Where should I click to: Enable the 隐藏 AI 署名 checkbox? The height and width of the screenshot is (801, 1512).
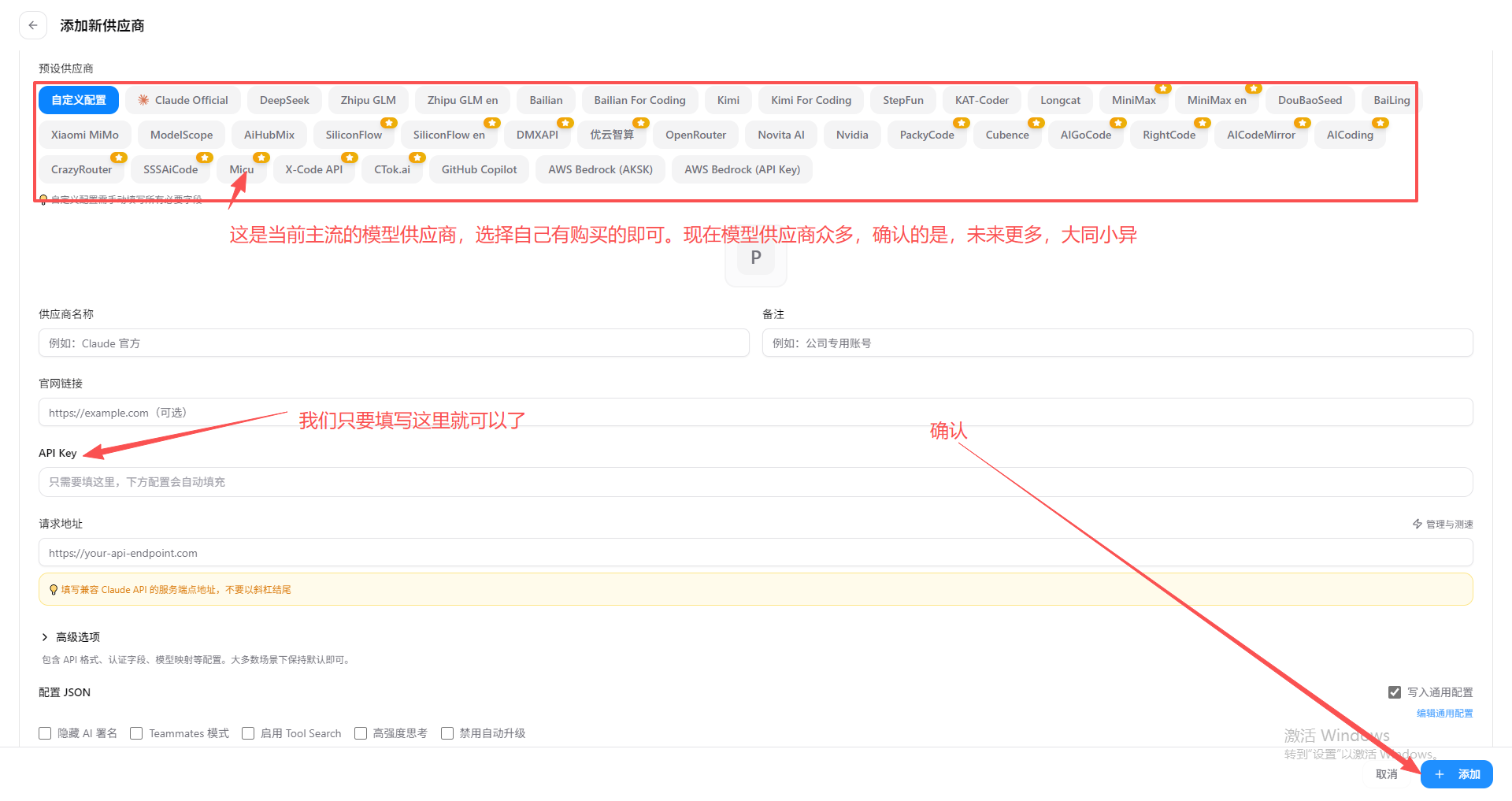[45, 732]
